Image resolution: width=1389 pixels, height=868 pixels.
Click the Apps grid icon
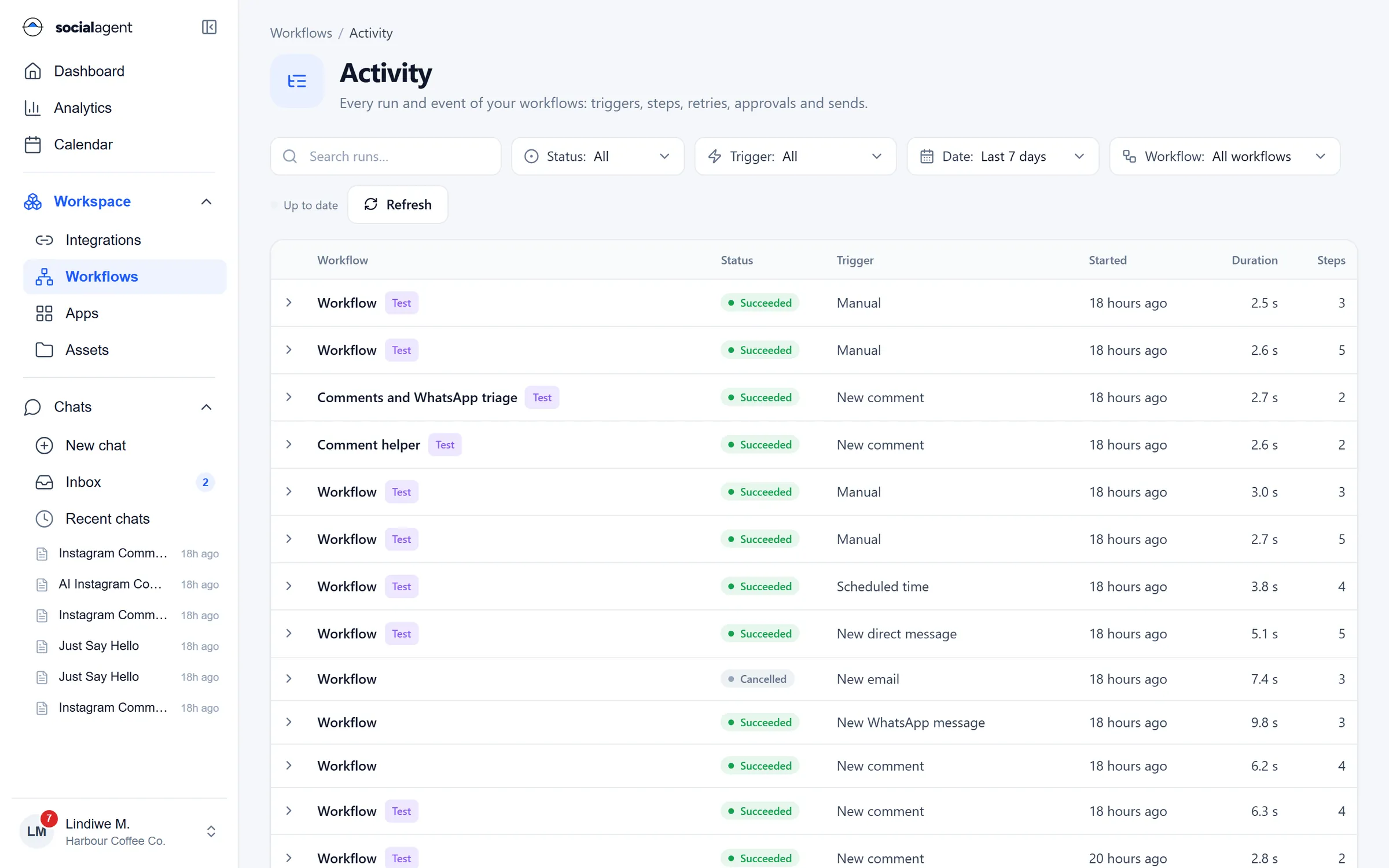click(x=45, y=314)
